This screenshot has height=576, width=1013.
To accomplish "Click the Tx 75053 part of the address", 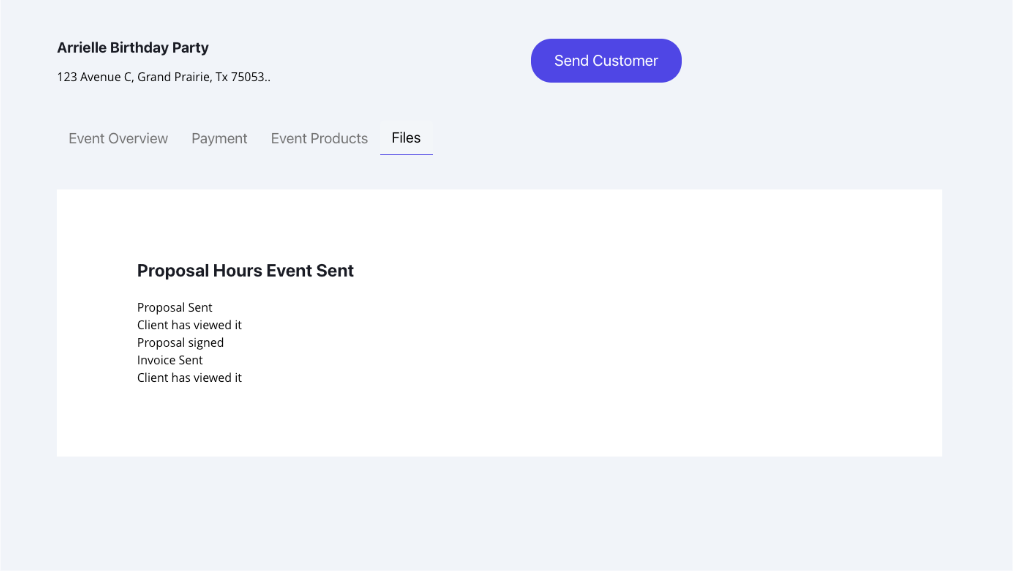I will click(239, 77).
